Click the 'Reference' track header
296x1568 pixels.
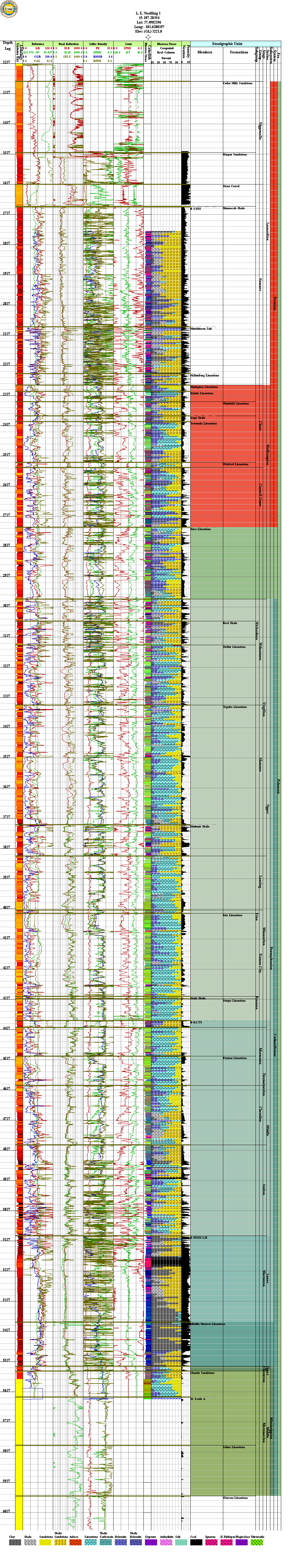click(38, 44)
